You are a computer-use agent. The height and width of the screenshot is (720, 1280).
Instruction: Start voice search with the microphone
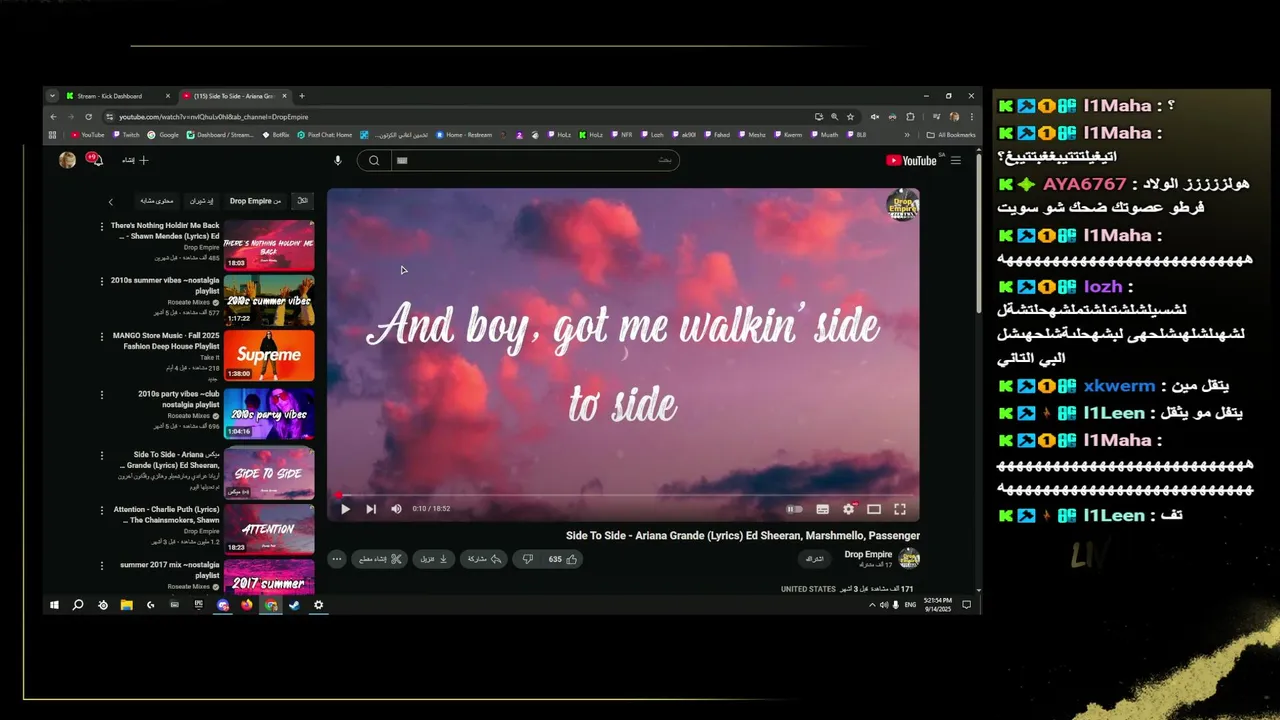coord(337,160)
